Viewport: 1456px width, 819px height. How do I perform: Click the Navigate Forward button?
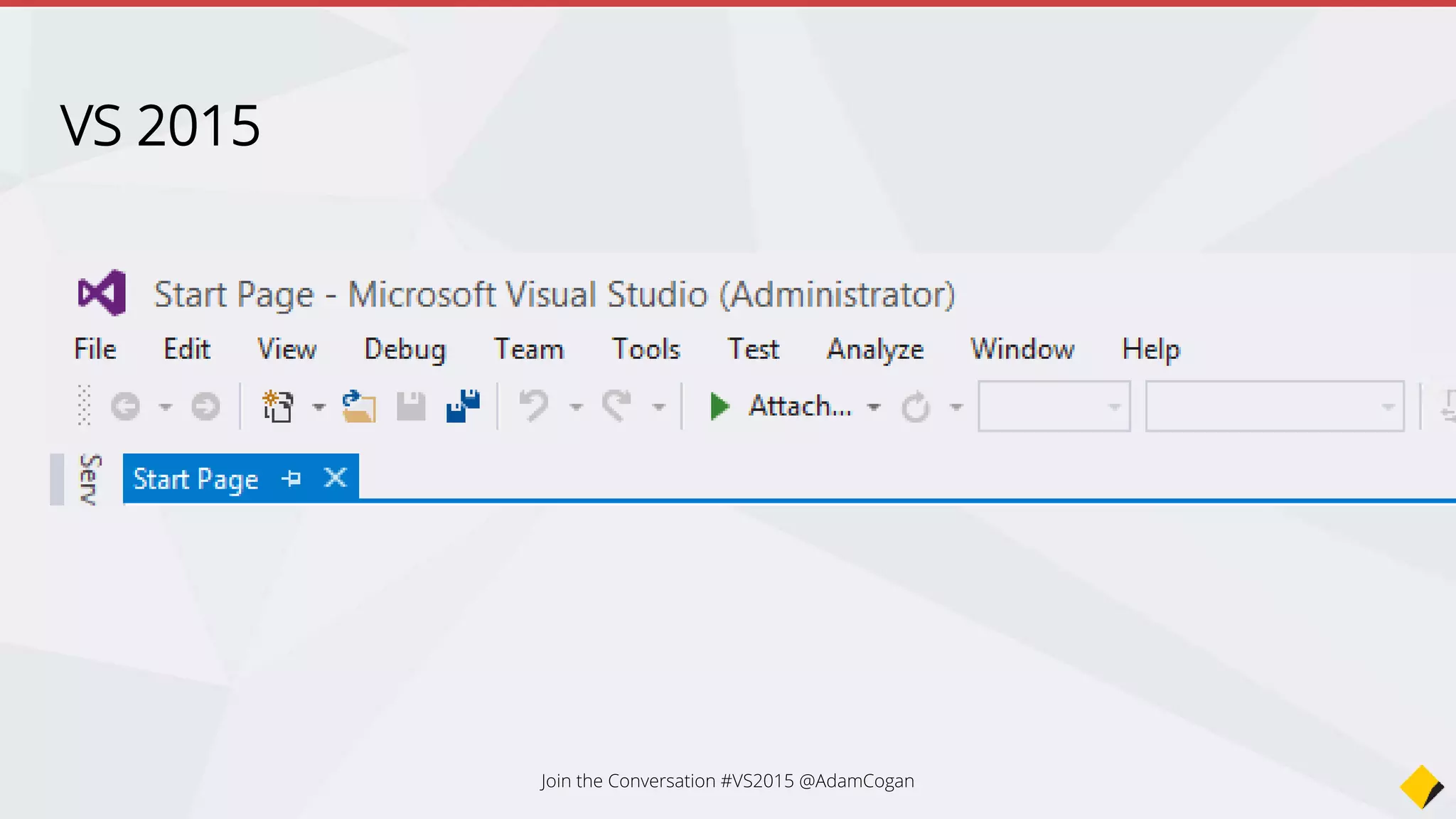coord(205,407)
